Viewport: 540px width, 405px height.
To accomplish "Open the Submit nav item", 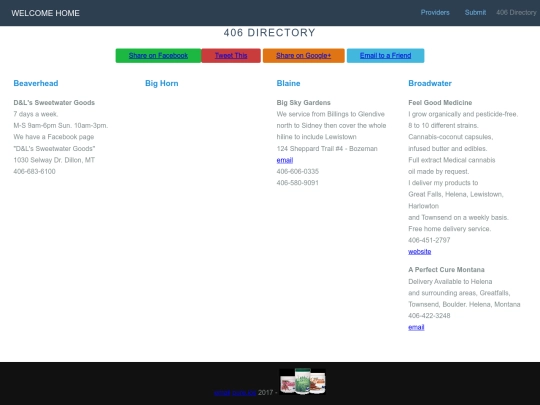I will [475, 12].
